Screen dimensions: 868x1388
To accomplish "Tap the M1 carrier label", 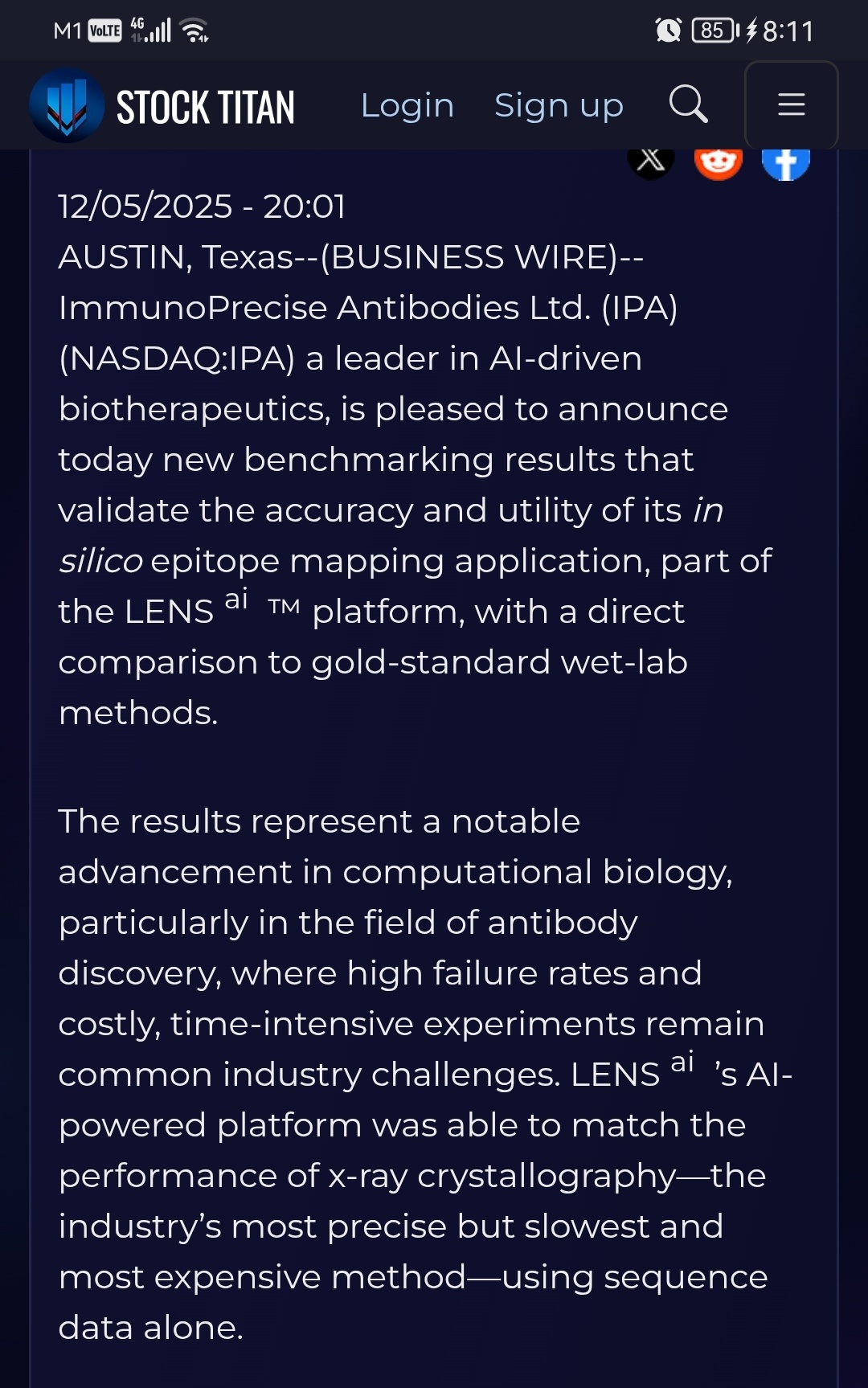I will (68, 31).
